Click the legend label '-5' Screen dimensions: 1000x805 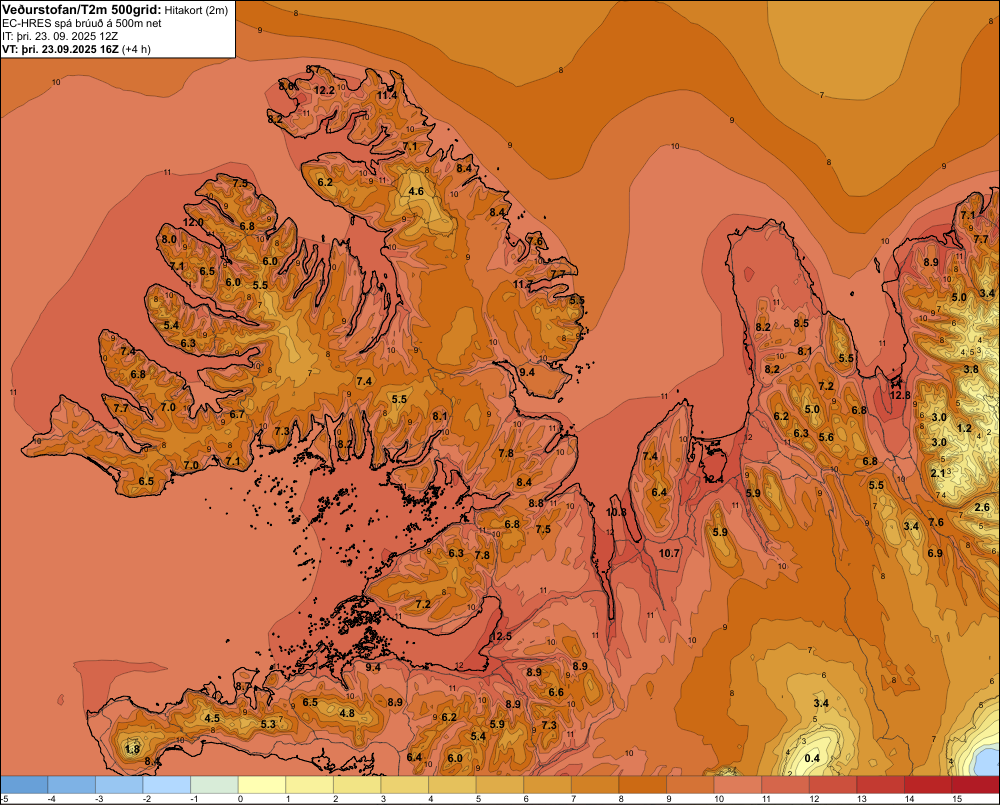pyautogui.click(x=4, y=799)
